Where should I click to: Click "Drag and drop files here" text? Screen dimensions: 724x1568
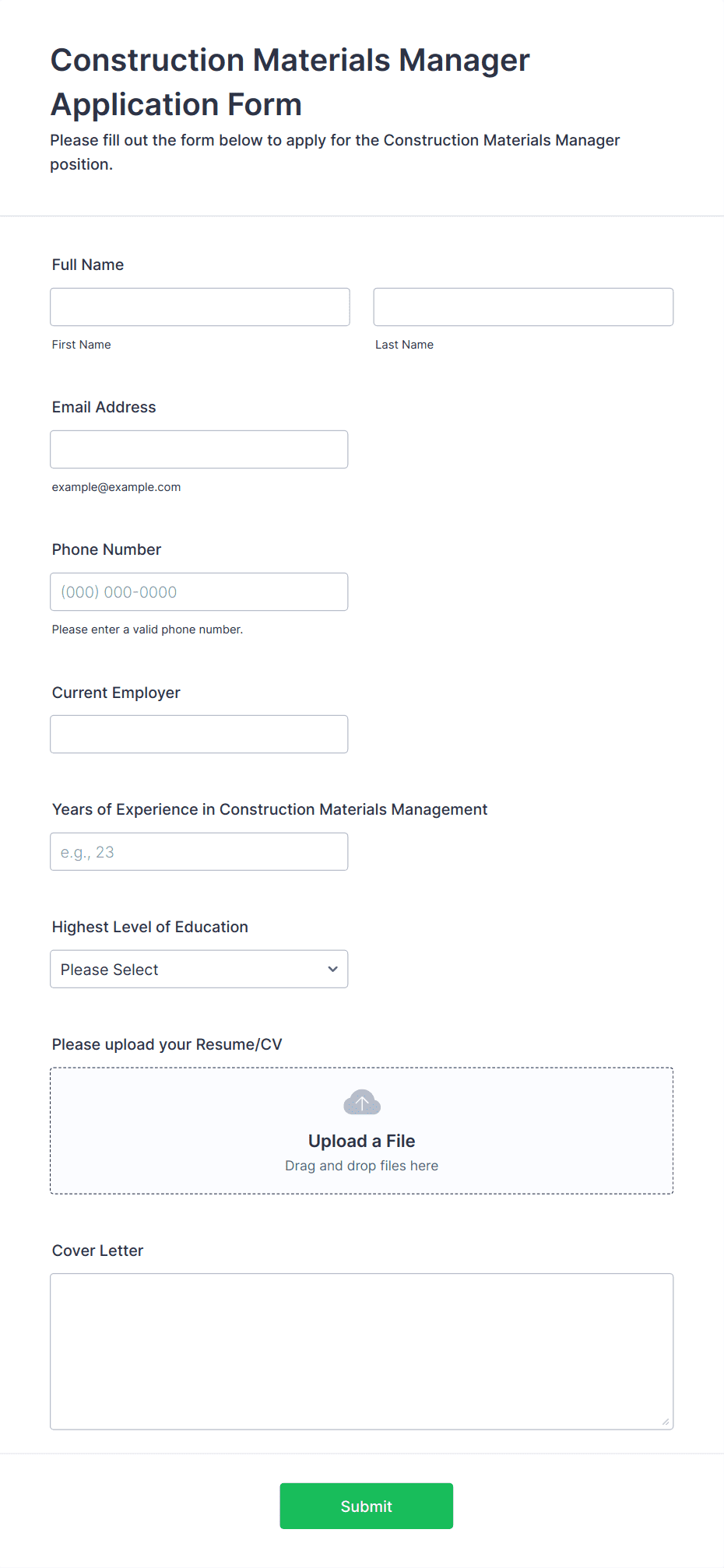coord(362,1166)
